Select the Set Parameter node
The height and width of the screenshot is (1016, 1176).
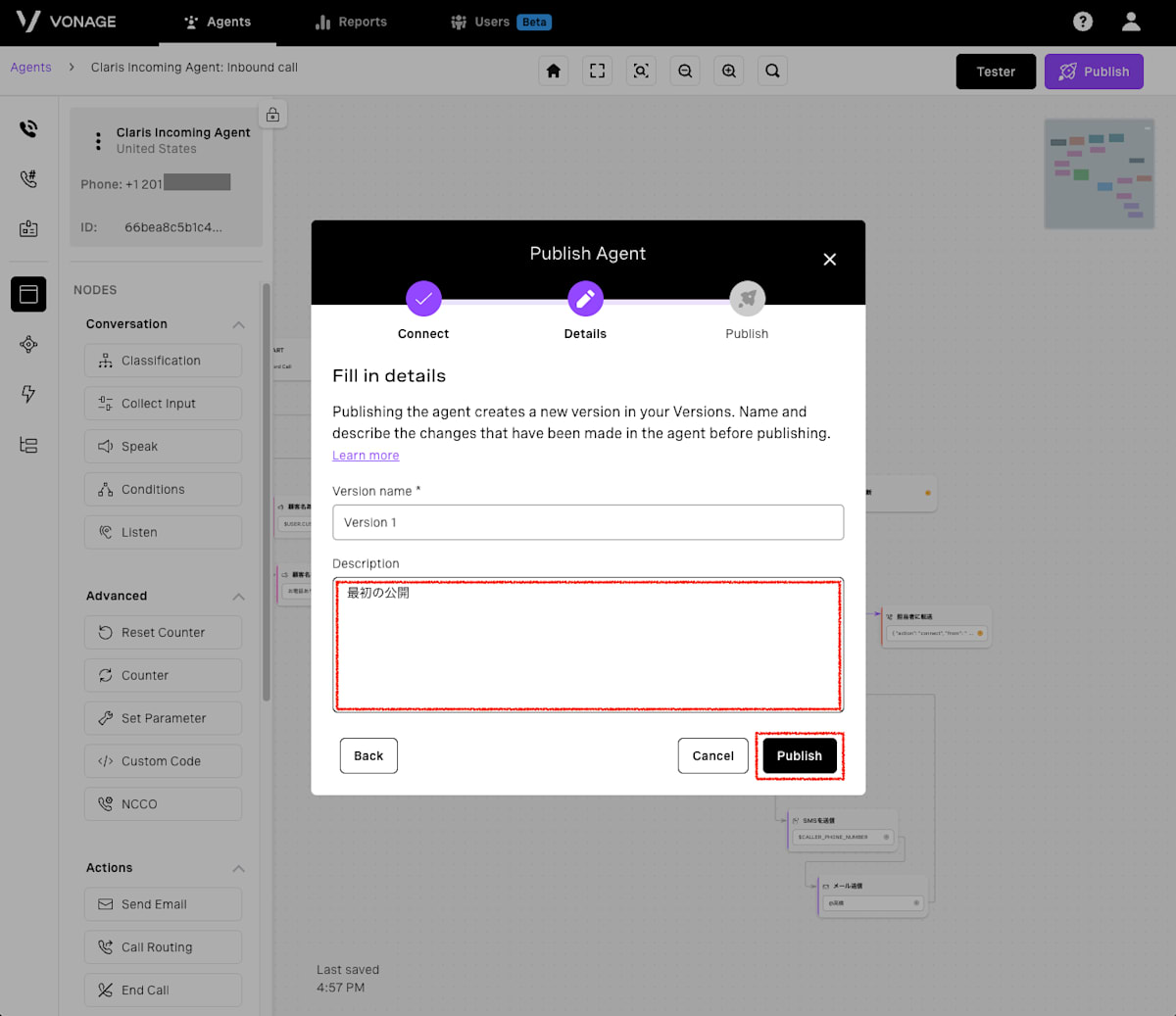[x=163, y=718]
